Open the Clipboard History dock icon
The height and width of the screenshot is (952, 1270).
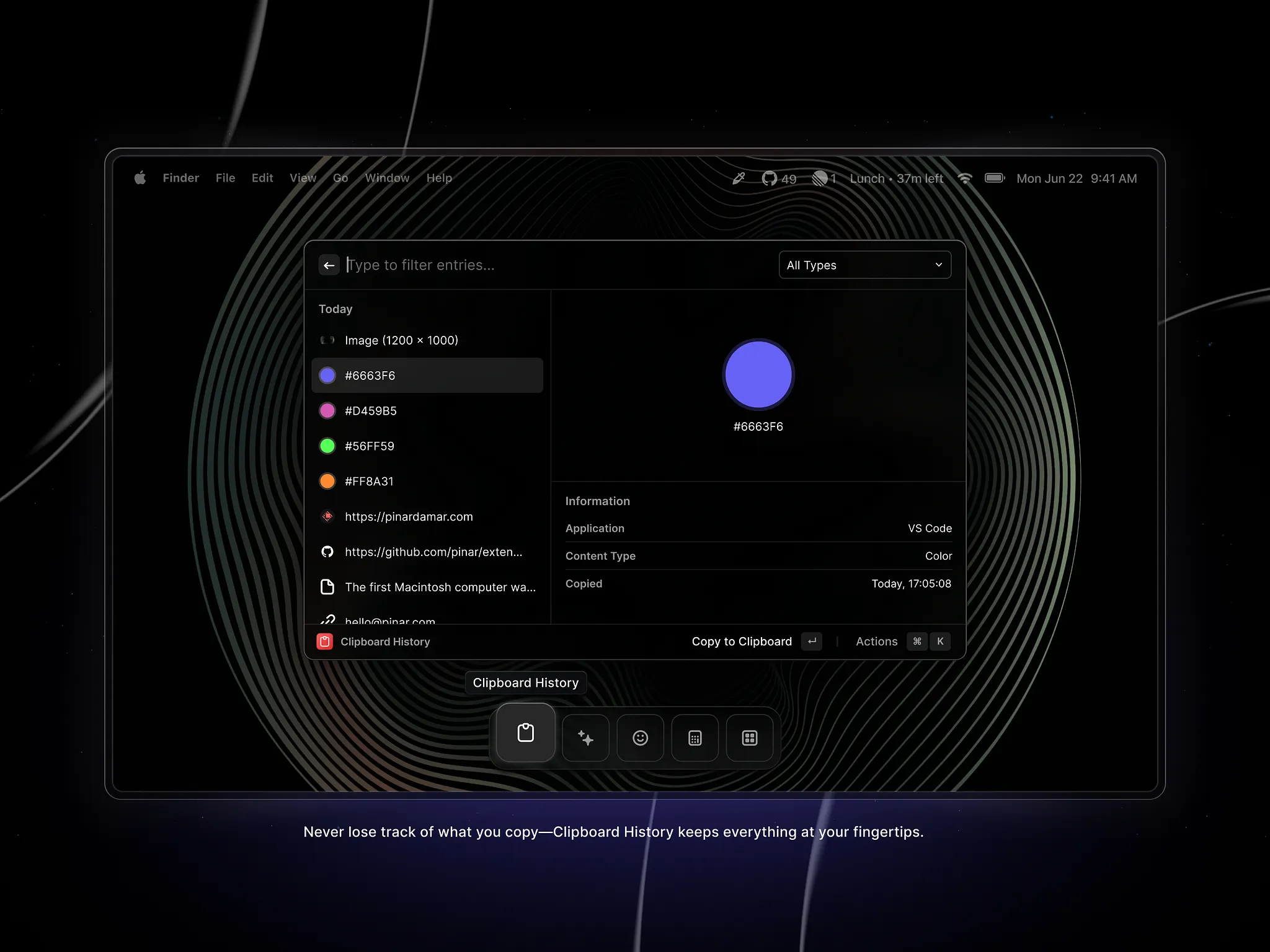pos(525,733)
